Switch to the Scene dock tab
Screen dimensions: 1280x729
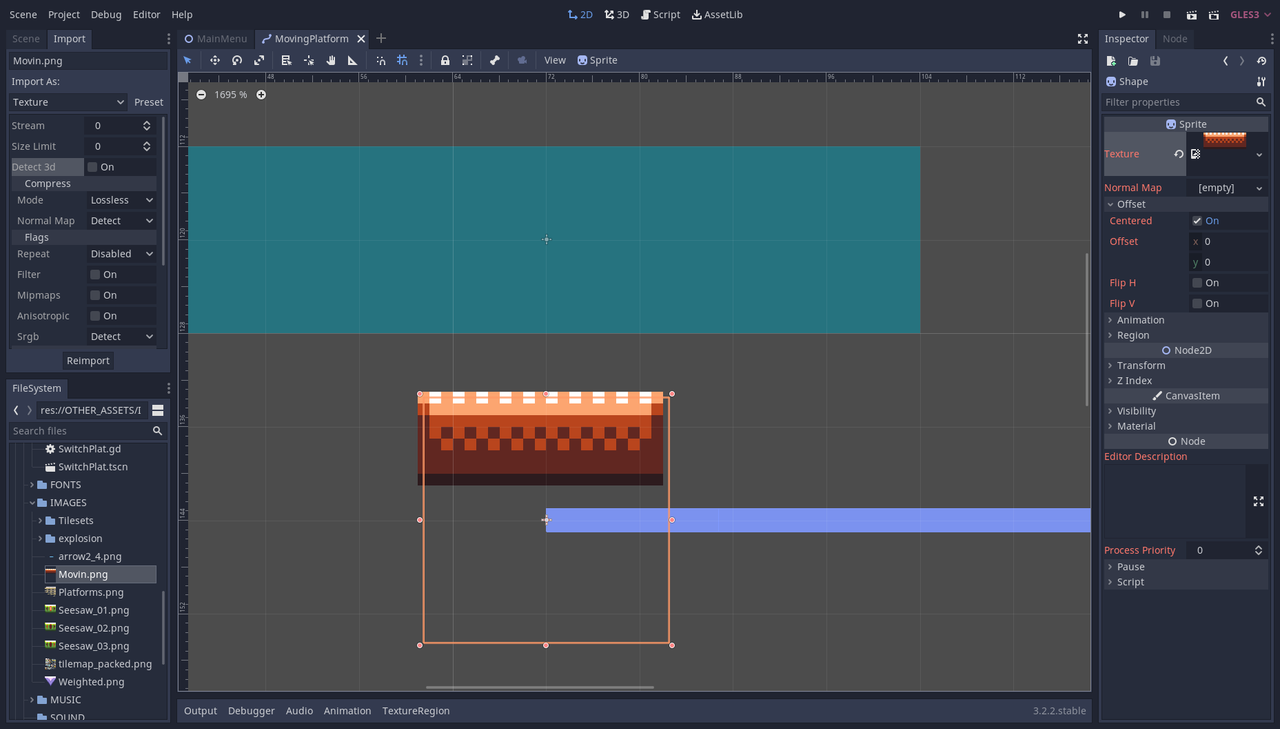26,39
